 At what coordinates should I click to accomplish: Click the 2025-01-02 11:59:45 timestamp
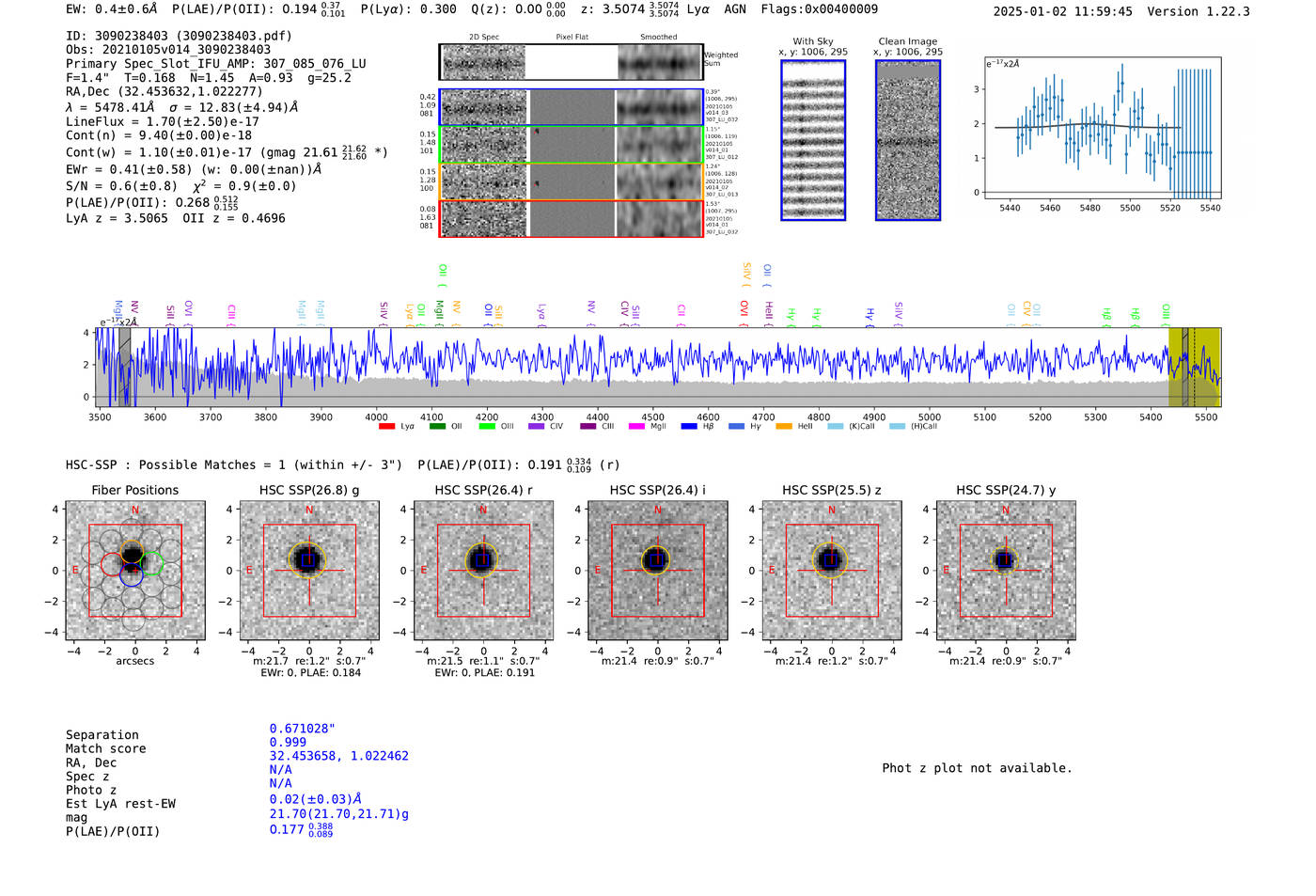tap(1063, 11)
